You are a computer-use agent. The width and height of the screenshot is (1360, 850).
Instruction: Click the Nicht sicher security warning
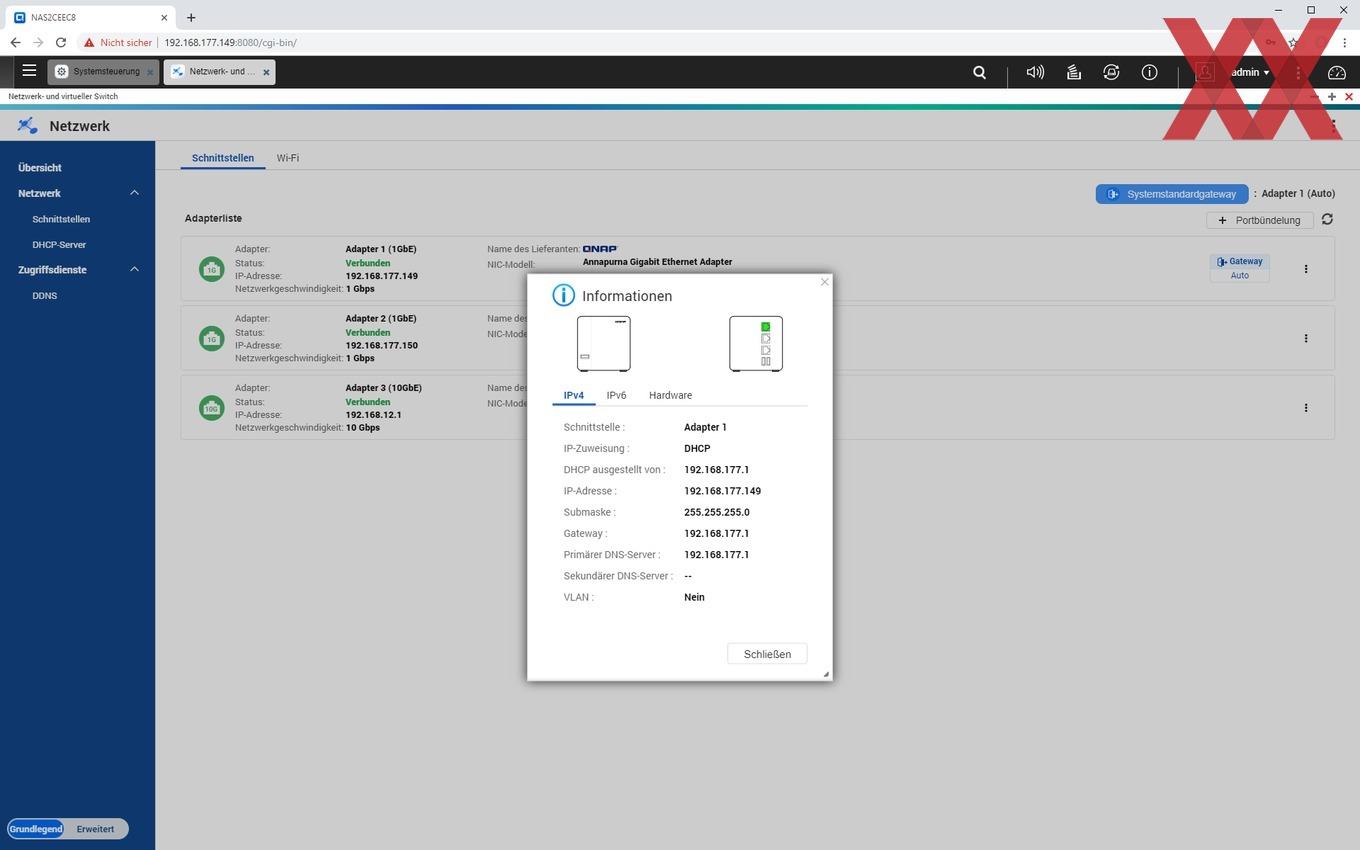118,43
